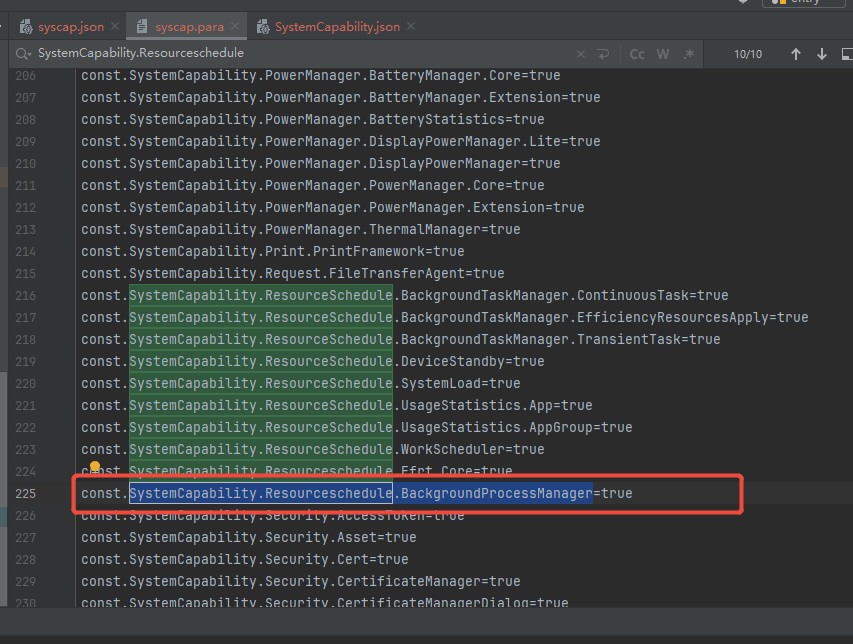Image resolution: width=853 pixels, height=644 pixels.
Task: Click line number 225 in the gutter
Action: click(26, 493)
